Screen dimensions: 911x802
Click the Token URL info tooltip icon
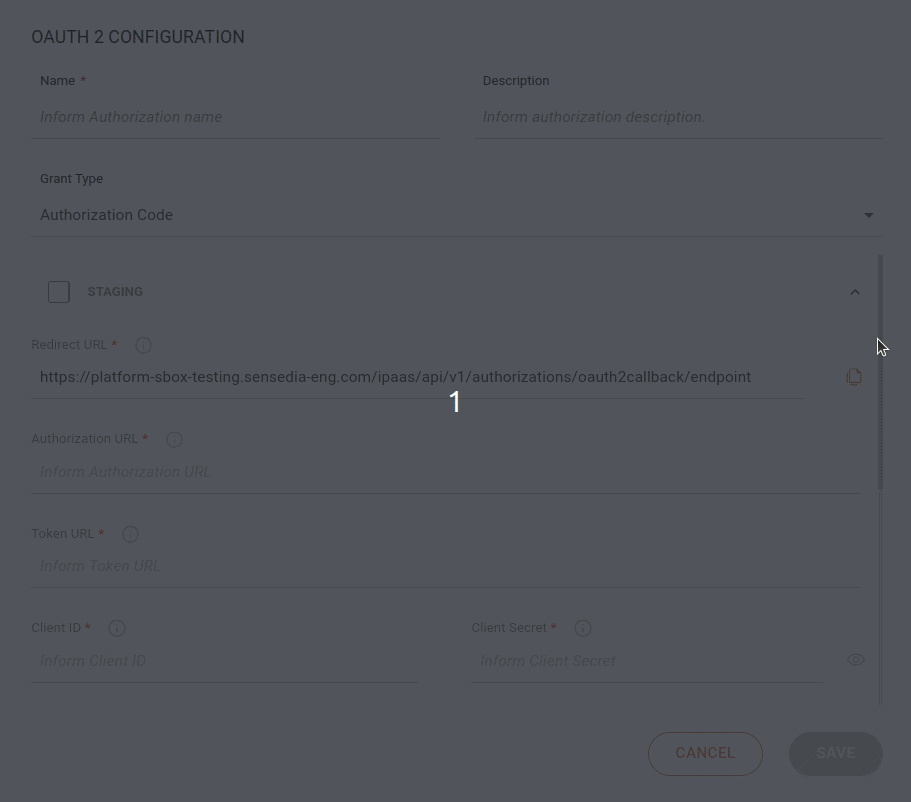click(130, 534)
